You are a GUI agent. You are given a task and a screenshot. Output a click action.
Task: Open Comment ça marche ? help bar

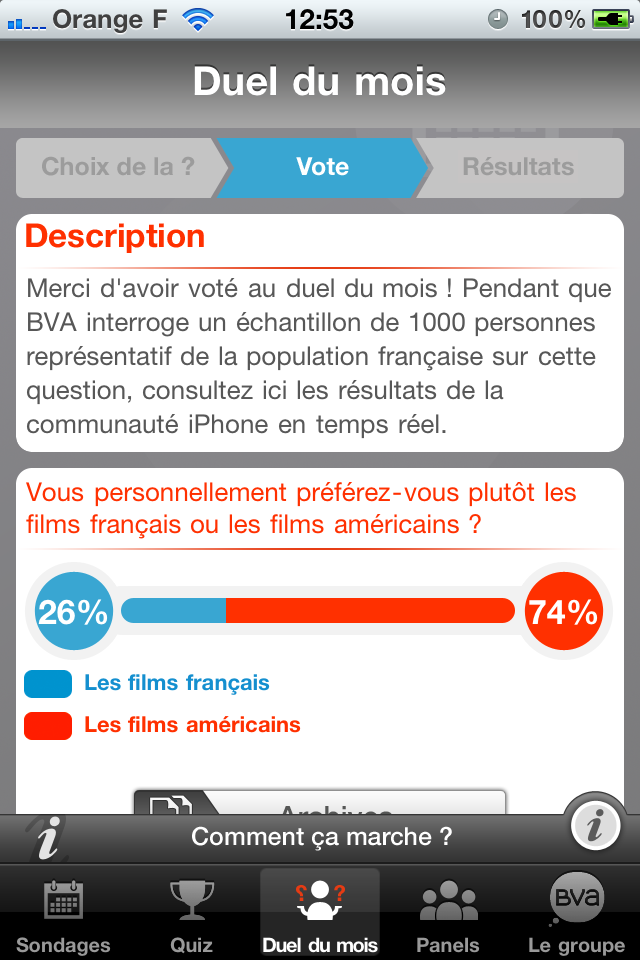[322, 838]
